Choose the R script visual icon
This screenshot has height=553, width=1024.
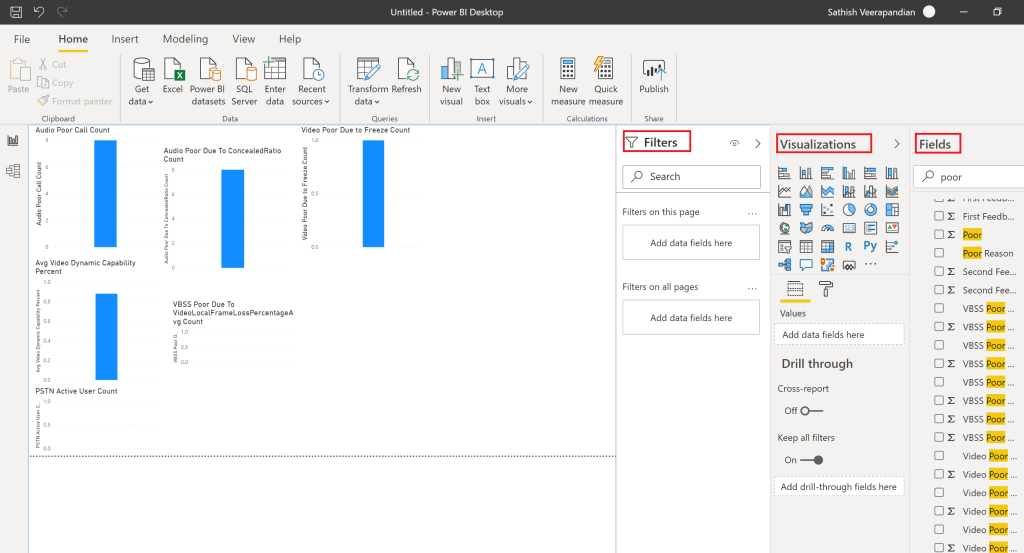848,246
